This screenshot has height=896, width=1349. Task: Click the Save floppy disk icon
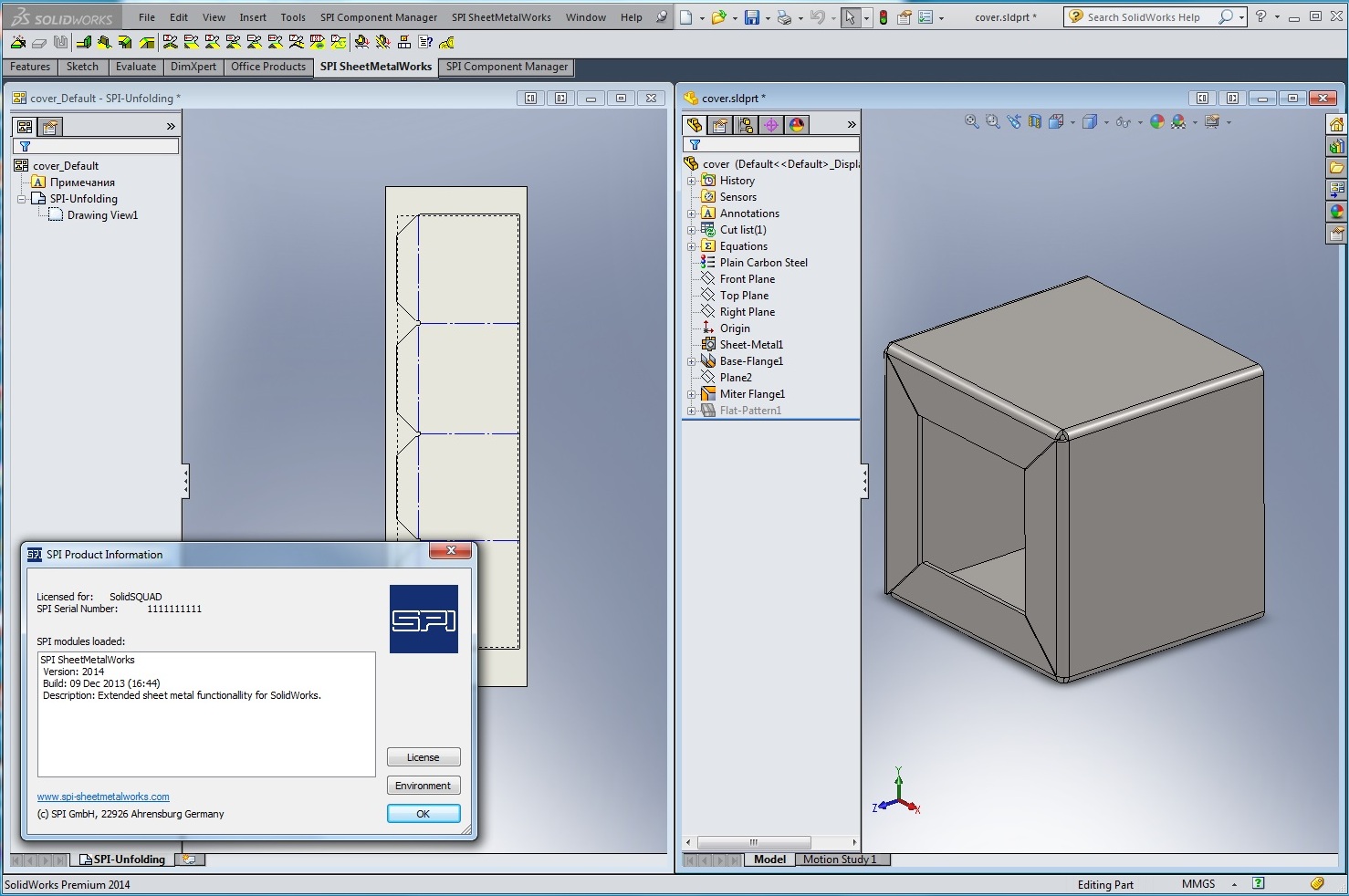[x=751, y=16]
